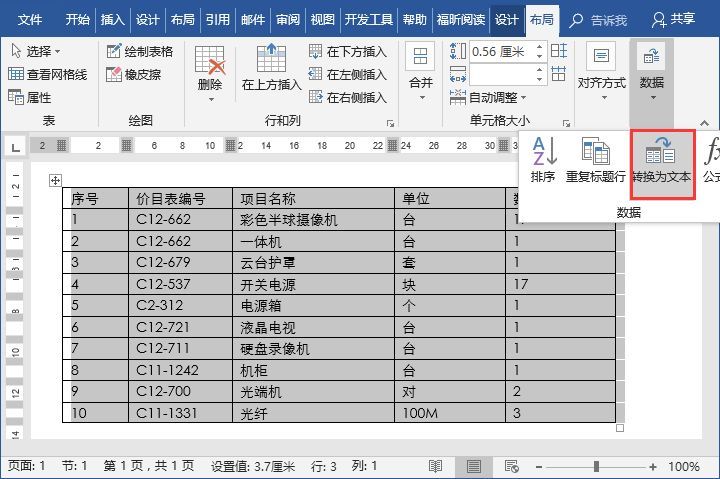
Task: Increase the column width with up stepper
Action: click(540, 69)
